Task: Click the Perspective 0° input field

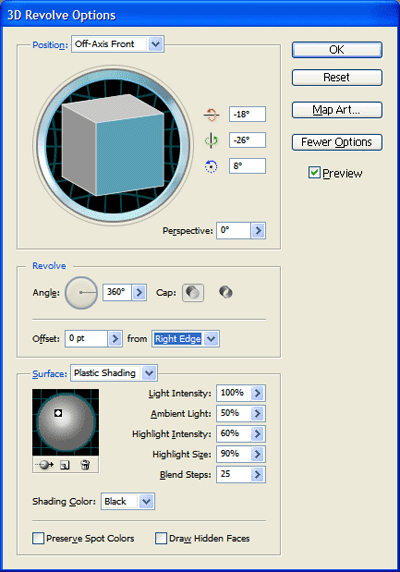Action: click(233, 231)
